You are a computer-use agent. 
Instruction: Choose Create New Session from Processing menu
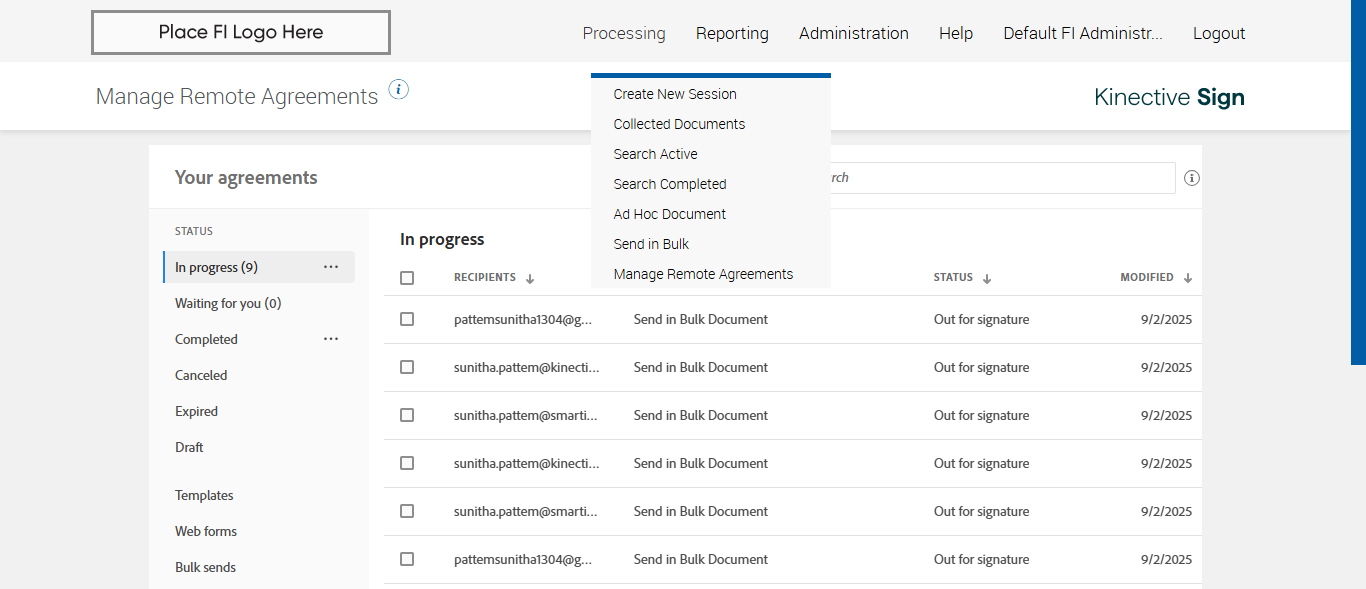pyautogui.click(x=675, y=94)
